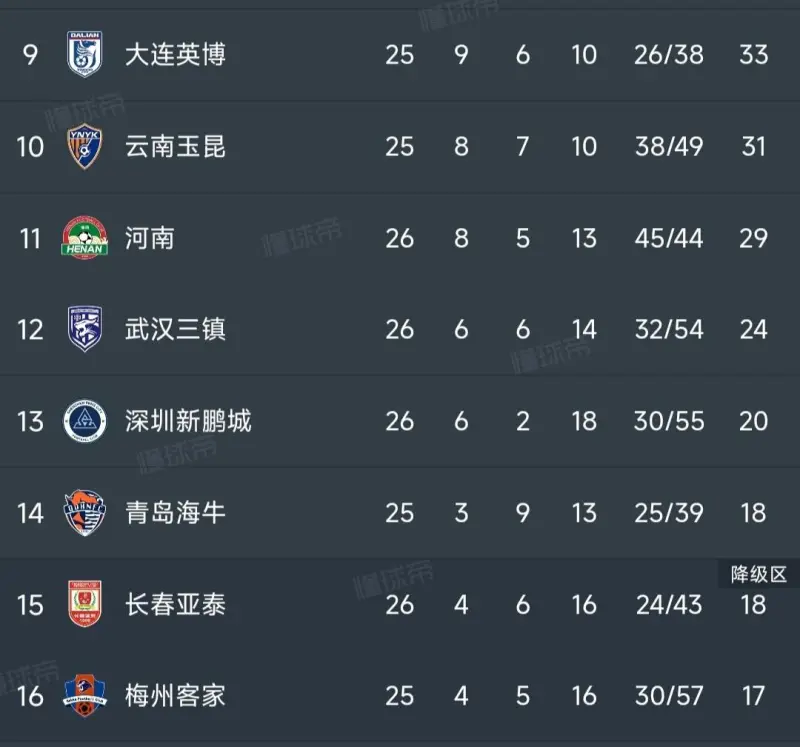Screen dimensions: 800x747
Task: Click Henan's 45/44 goals figure
Action: click(668, 238)
